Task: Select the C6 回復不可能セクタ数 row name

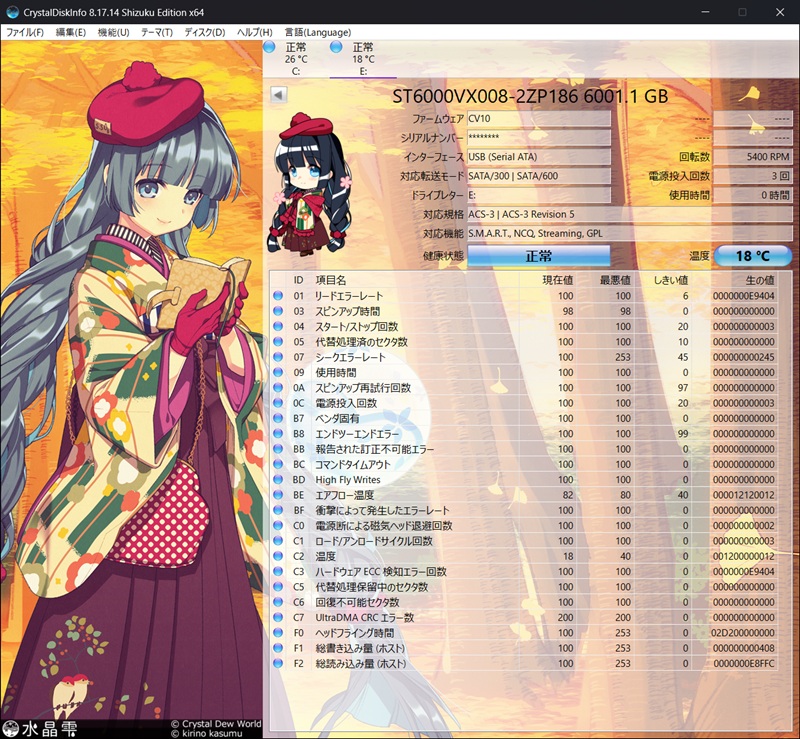Action: click(357, 602)
